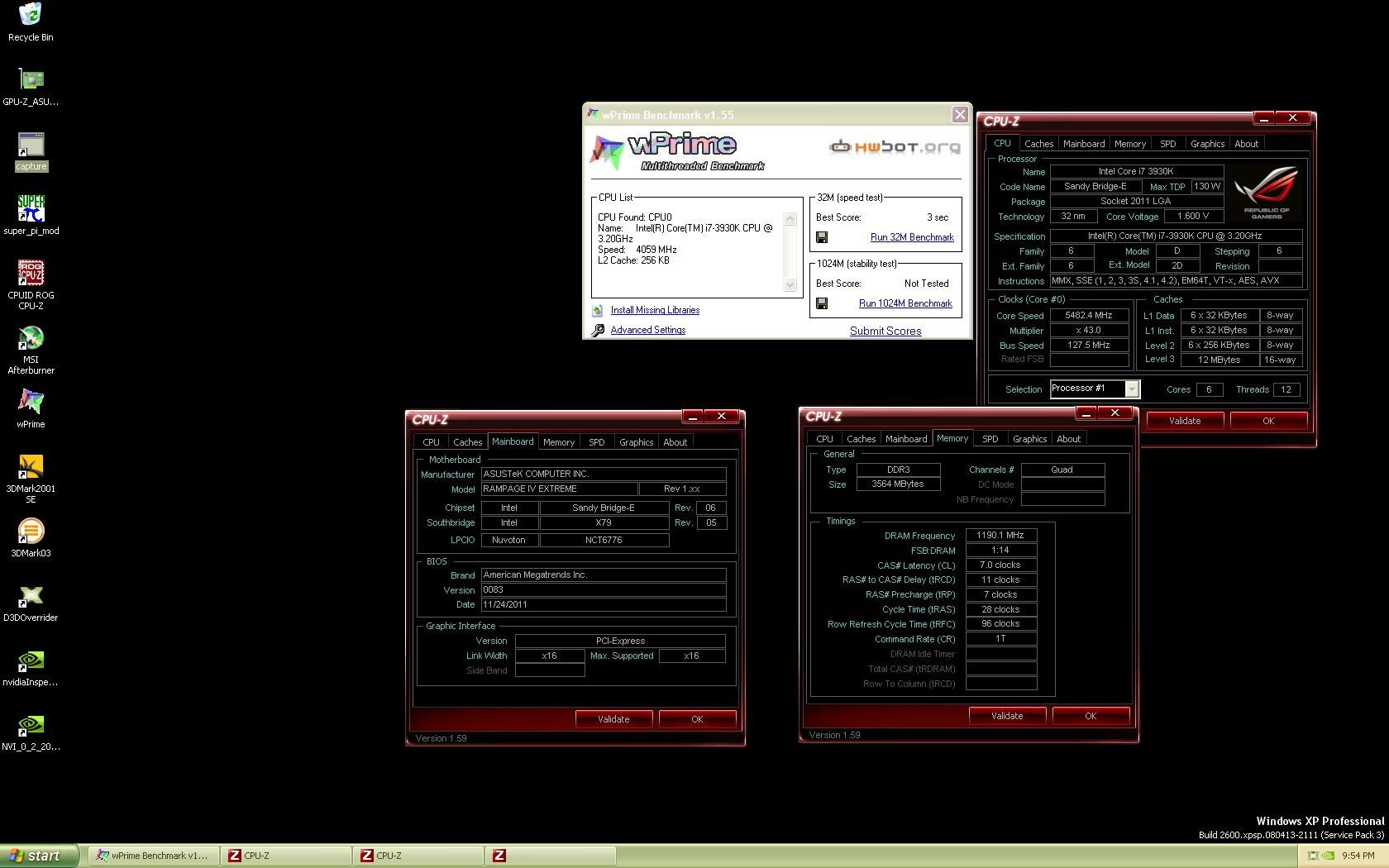The height and width of the screenshot is (868, 1389).
Task: Select second CPU-Z taskbar button
Action: coord(418,856)
